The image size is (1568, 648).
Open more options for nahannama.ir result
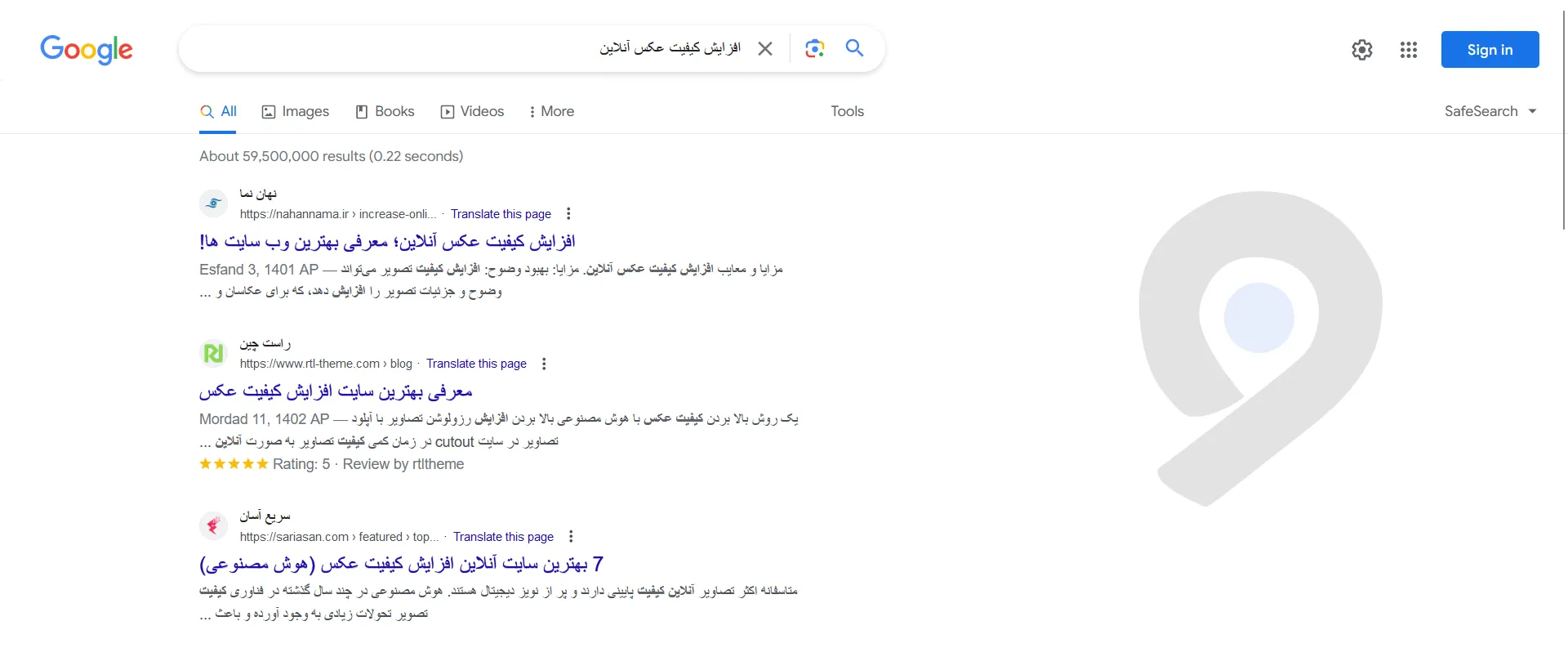[x=568, y=214]
